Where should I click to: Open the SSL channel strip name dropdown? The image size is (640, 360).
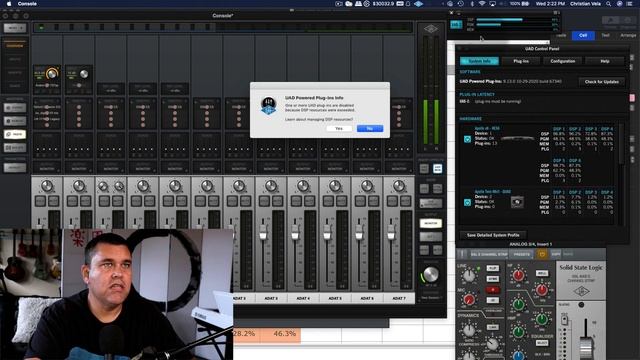click(x=489, y=254)
